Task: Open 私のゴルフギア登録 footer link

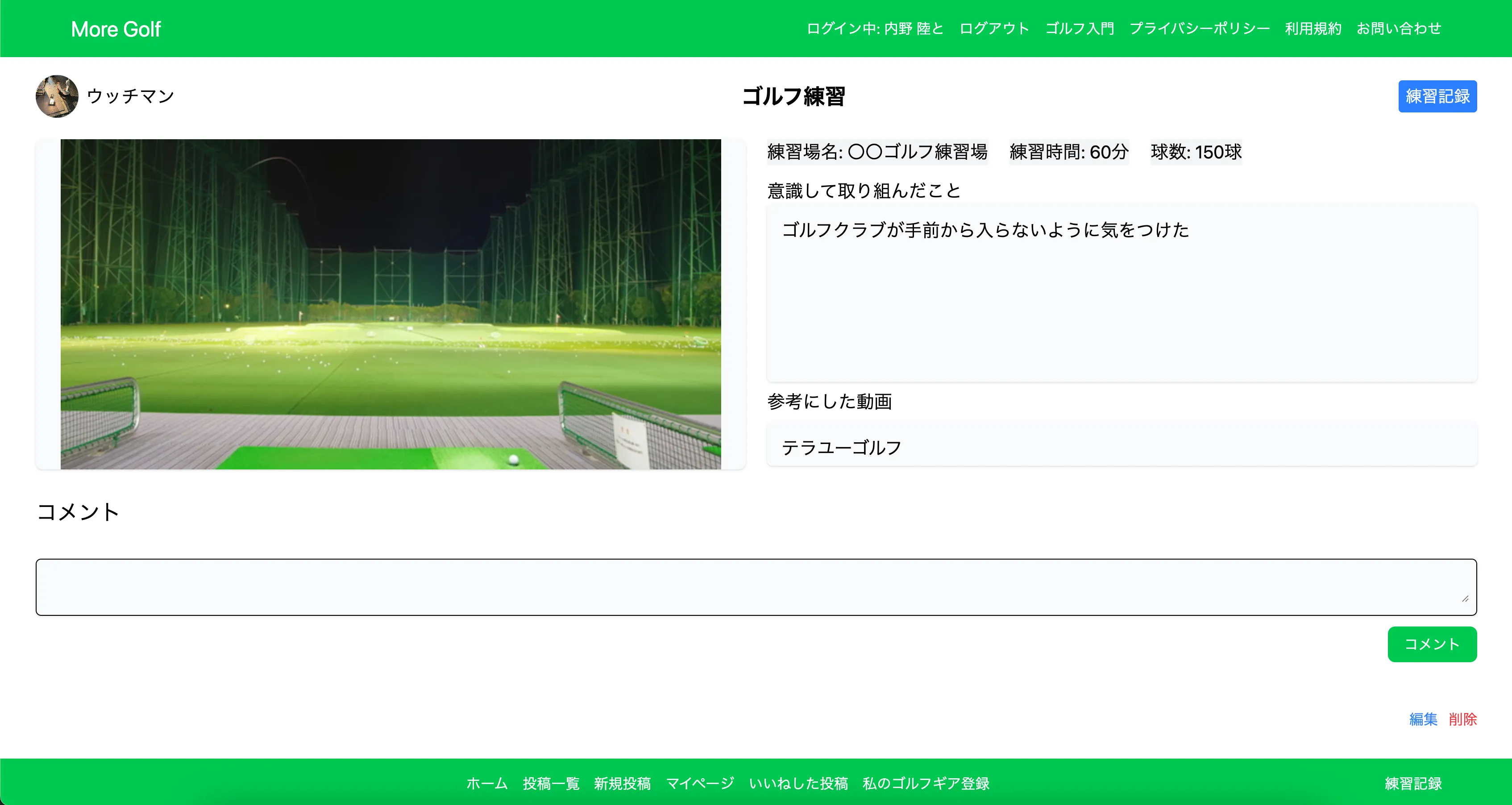Action: tap(926, 783)
